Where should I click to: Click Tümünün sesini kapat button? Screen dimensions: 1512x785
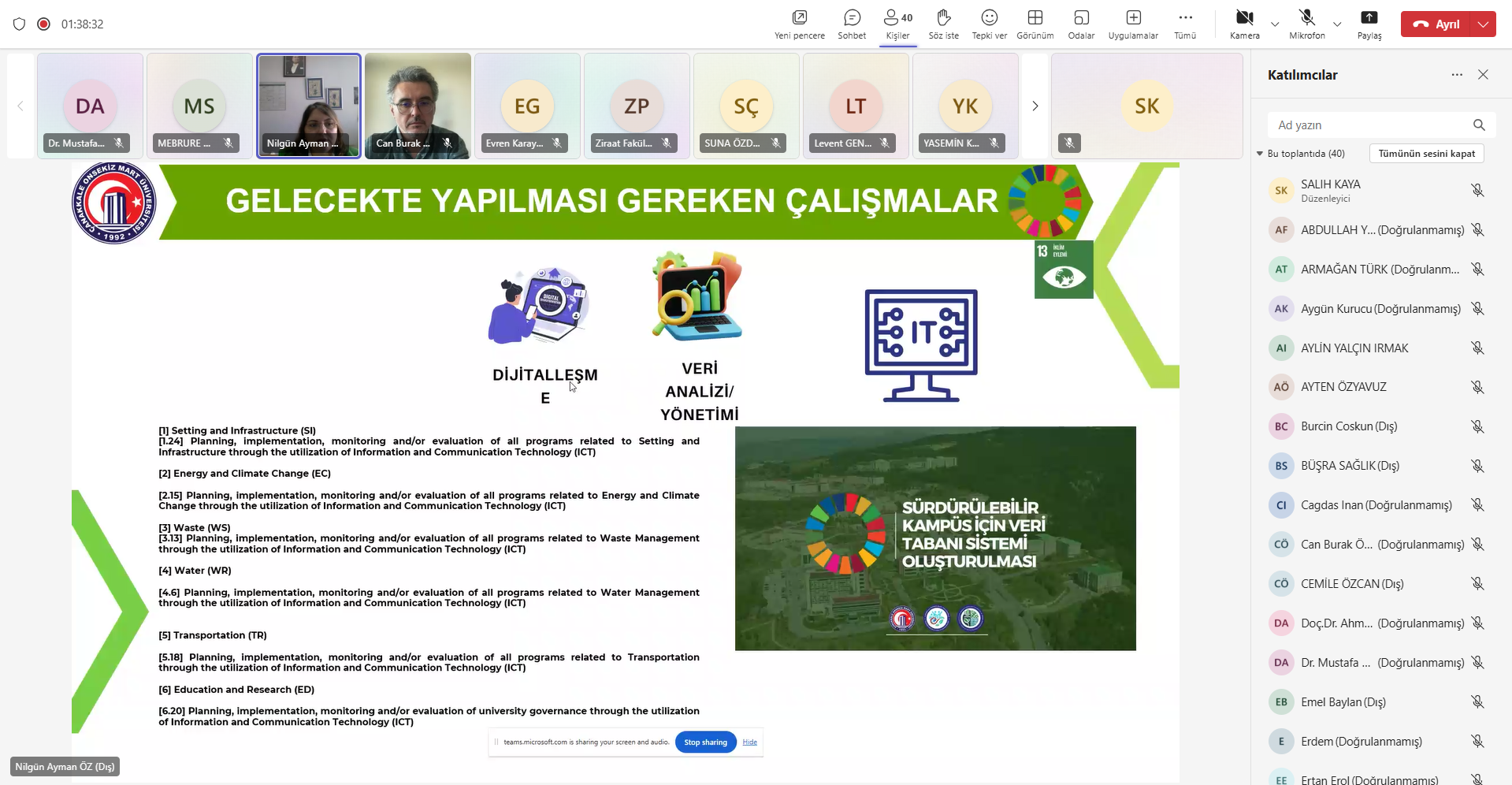1426,154
